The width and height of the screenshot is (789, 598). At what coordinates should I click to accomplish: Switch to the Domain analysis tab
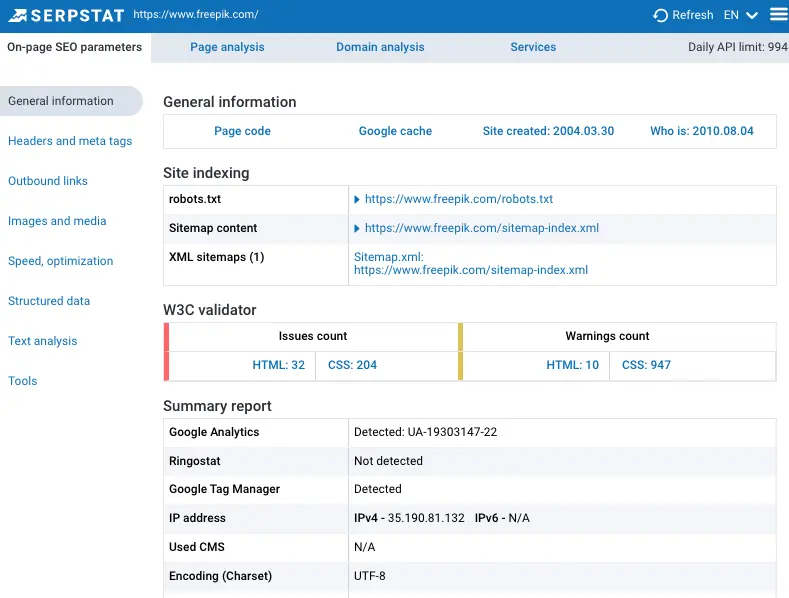click(x=380, y=47)
